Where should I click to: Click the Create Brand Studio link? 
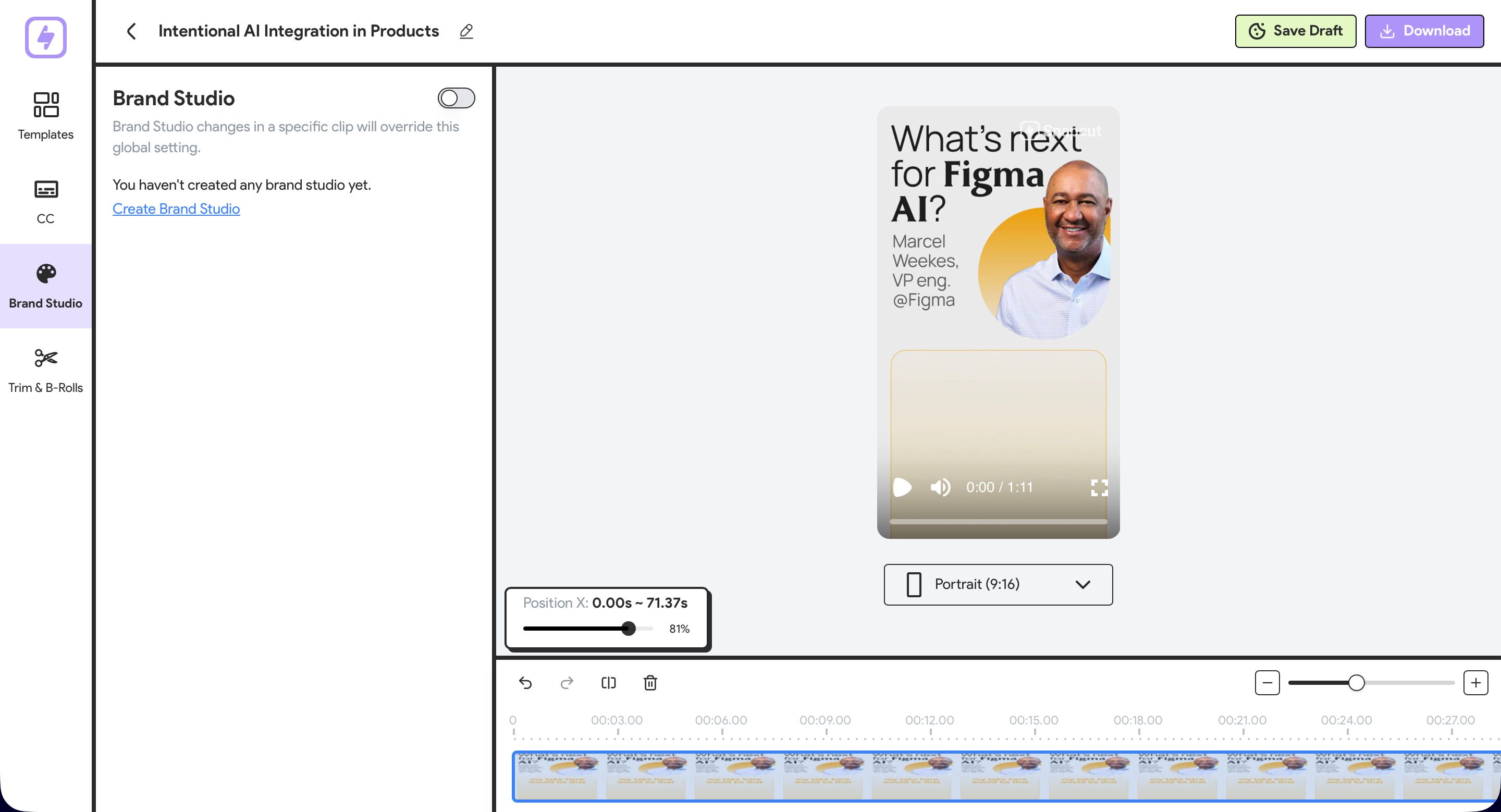point(176,208)
